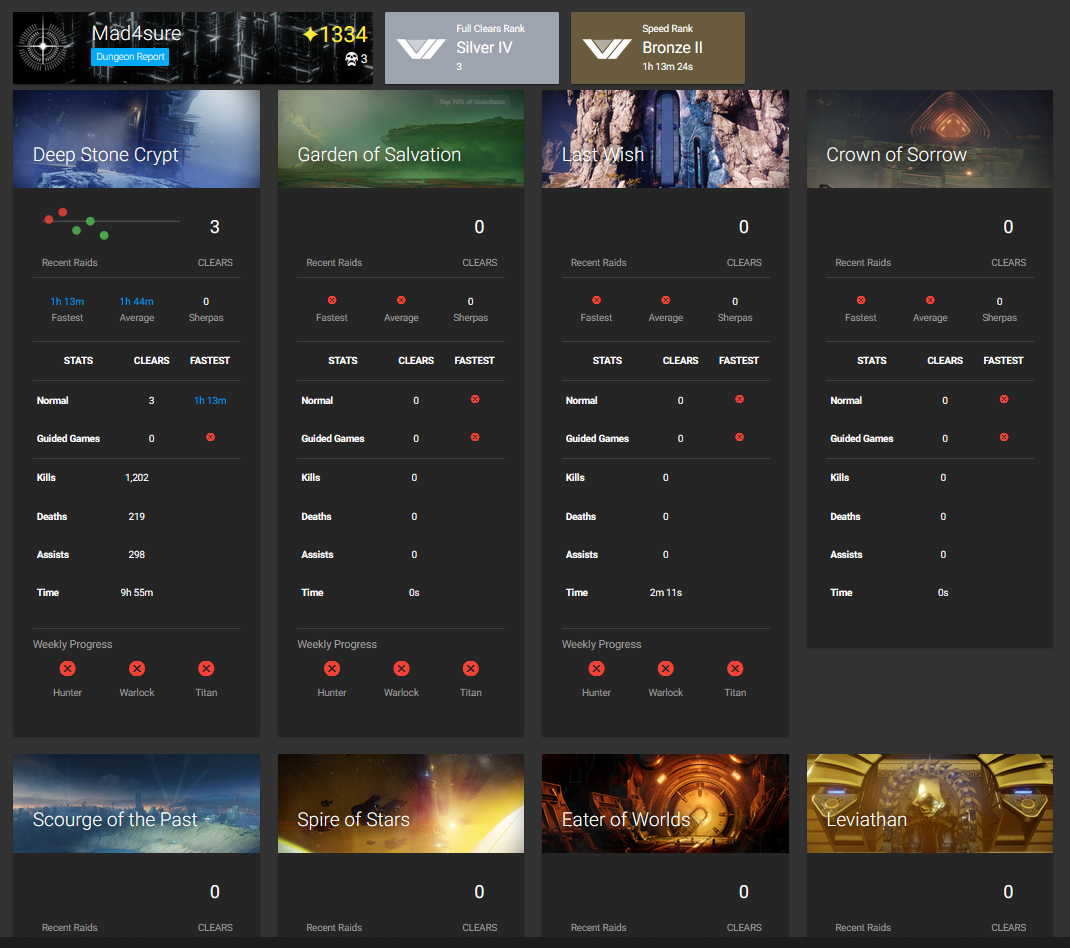
Task: Click Last Wish Titan weekly progress icon
Action: (x=735, y=669)
